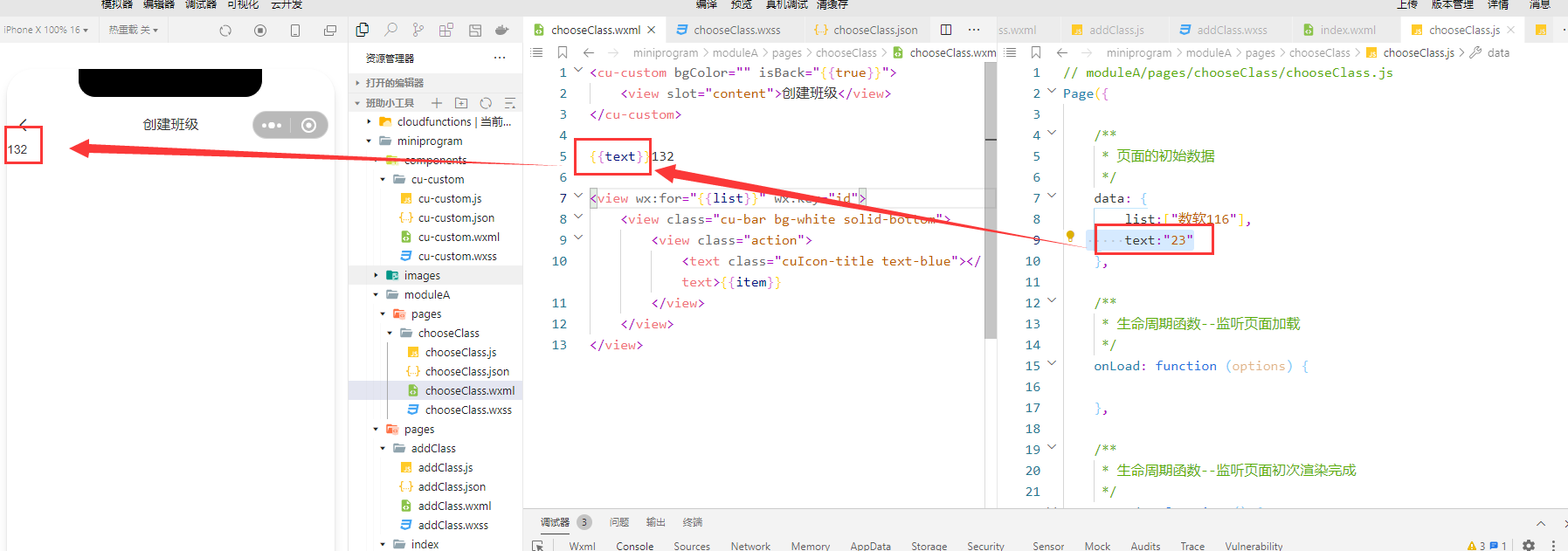This screenshot has height=551, width=1568.
Task: Collapse all folders in explorer
Action: click(510, 103)
